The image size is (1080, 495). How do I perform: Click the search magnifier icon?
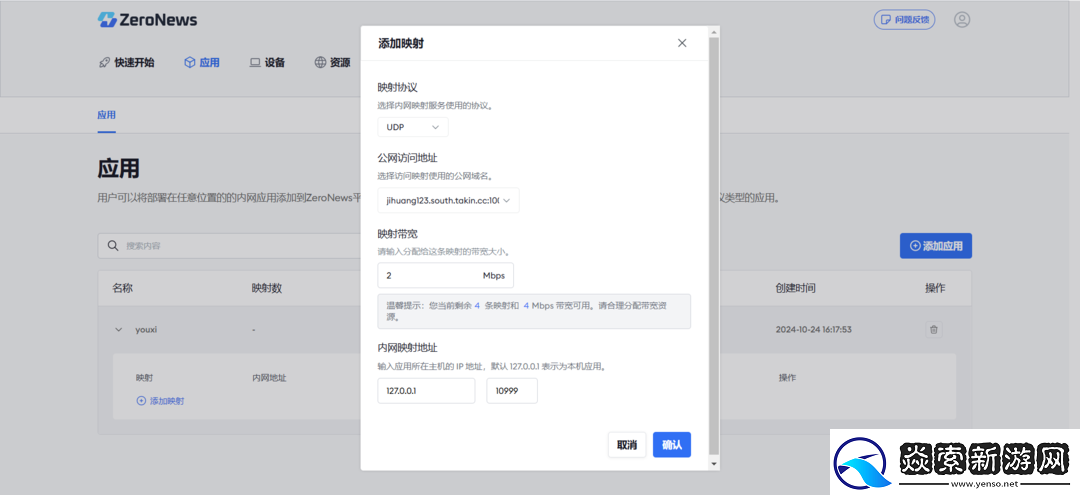(x=113, y=246)
